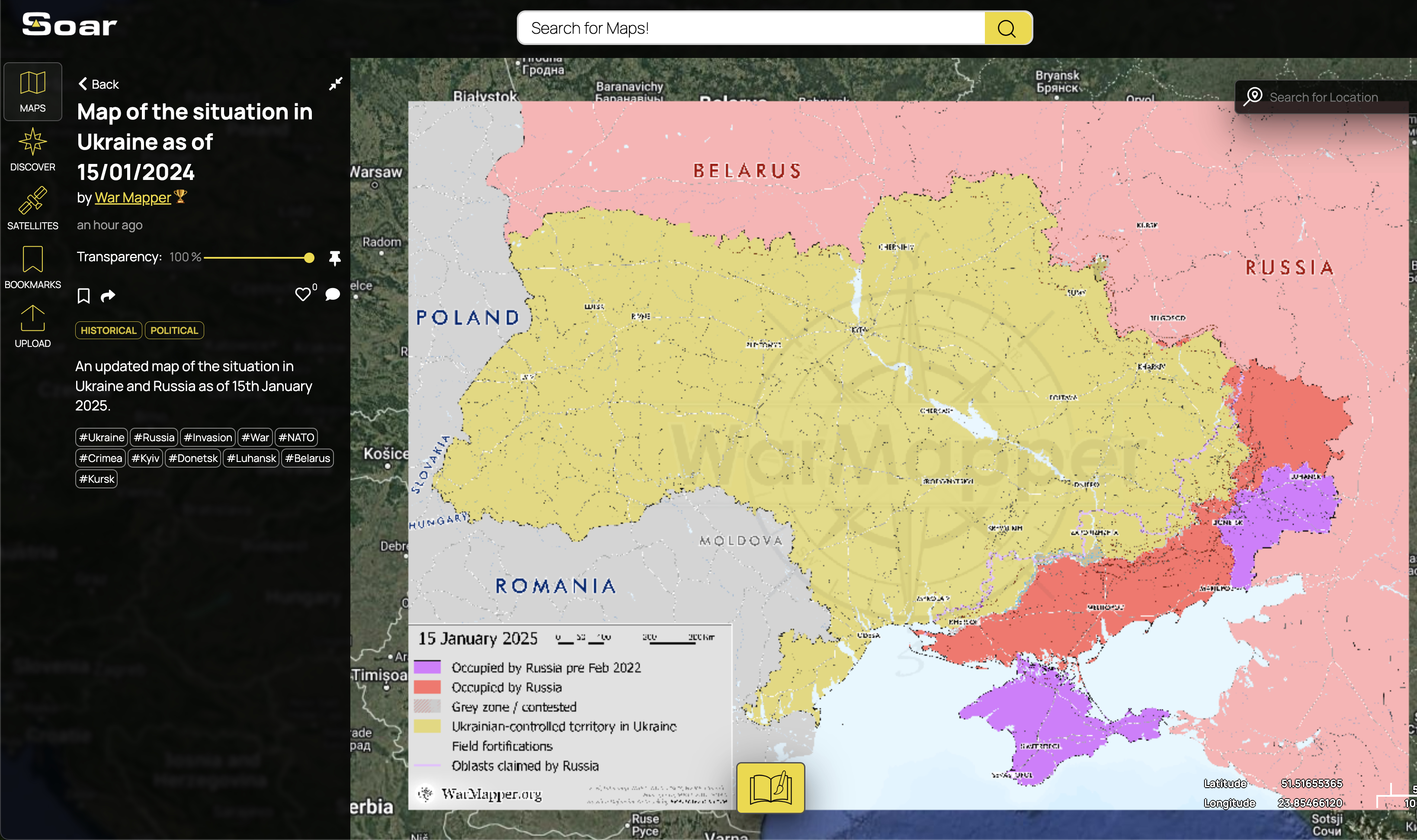Open the comments speech bubble
This screenshot has height=840, width=1417.
click(333, 294)
